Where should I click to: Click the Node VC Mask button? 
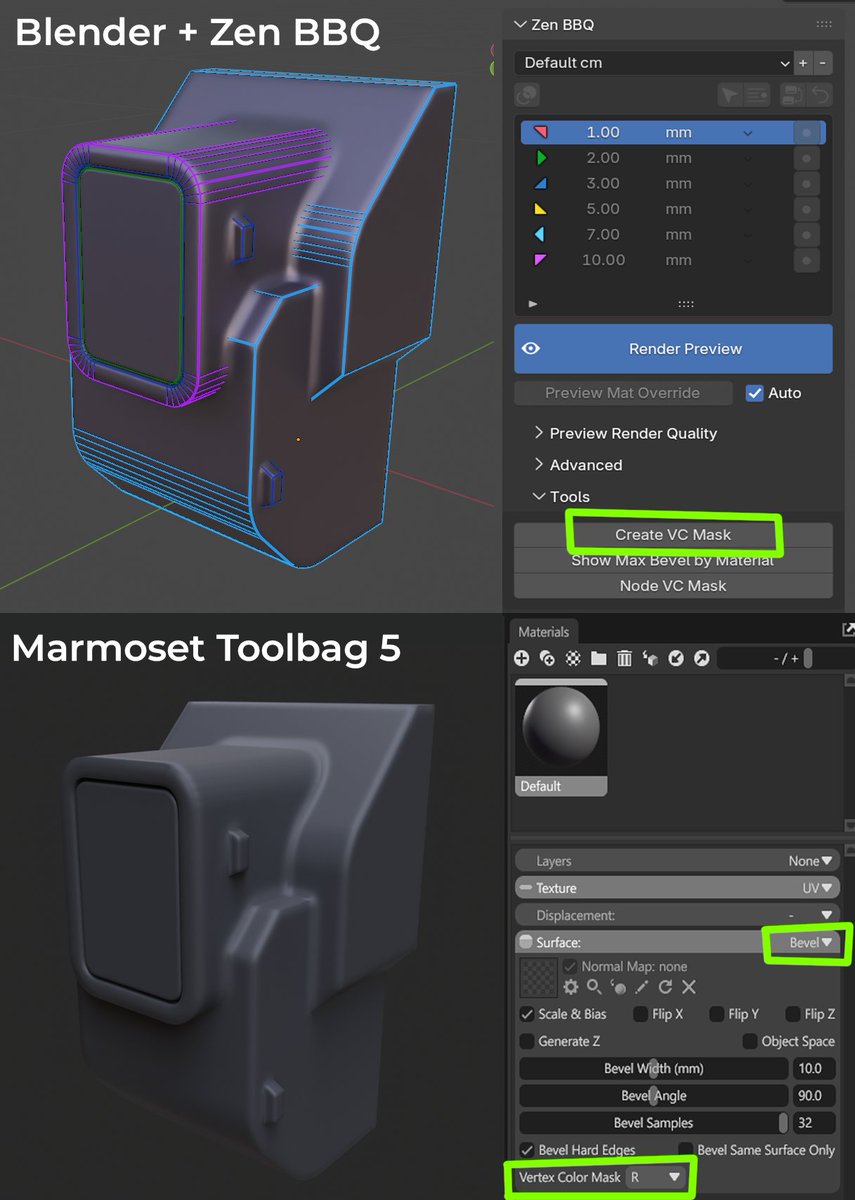(673, 586)
